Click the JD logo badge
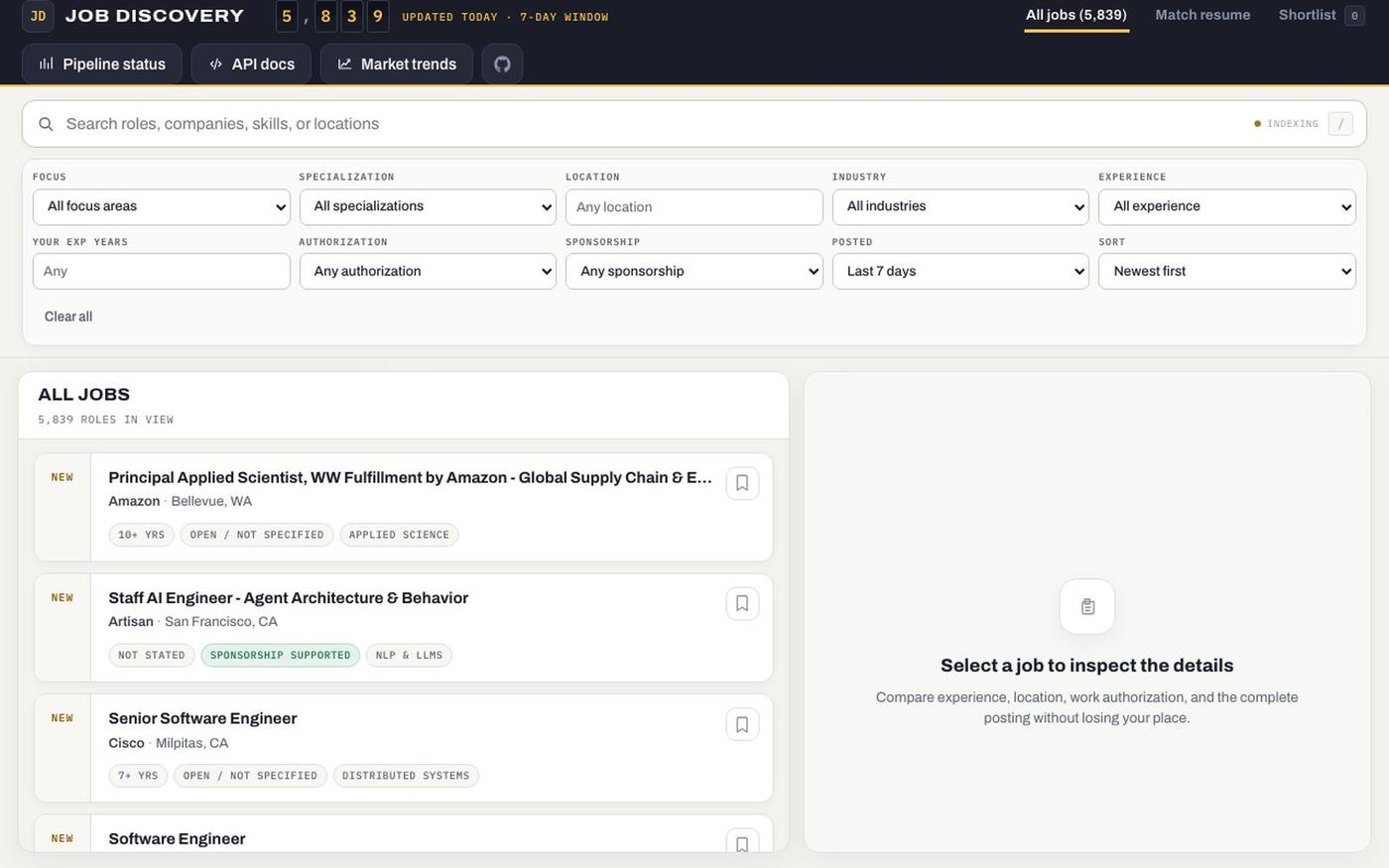This screenshot has height=868, width=1389. (x=38, y=16)
